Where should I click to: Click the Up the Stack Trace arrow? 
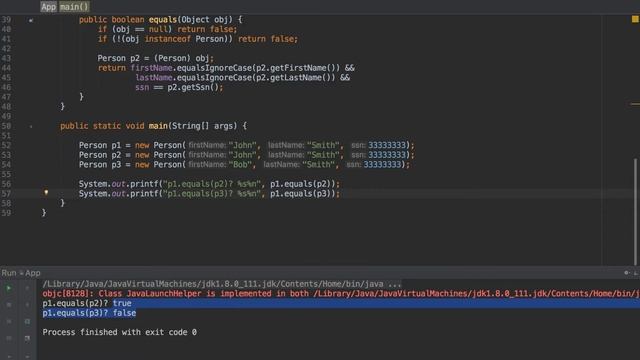[x=27, y=288]
